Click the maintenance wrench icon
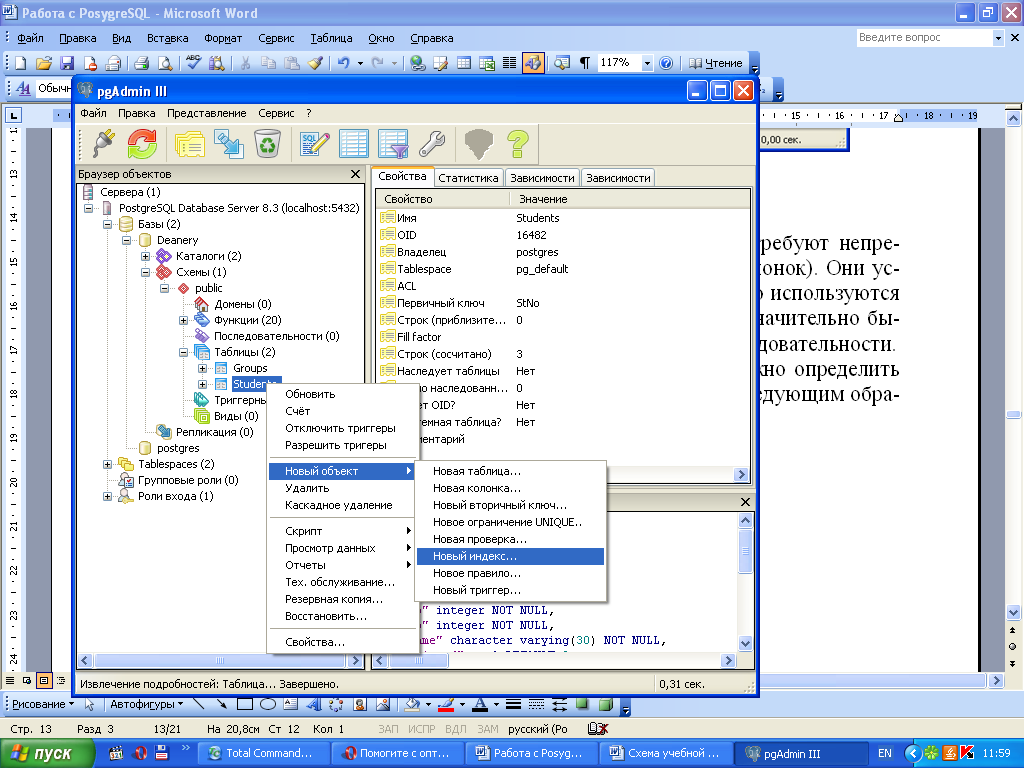The height and width of the screenshot is (768, 1024). pos(432,143)
